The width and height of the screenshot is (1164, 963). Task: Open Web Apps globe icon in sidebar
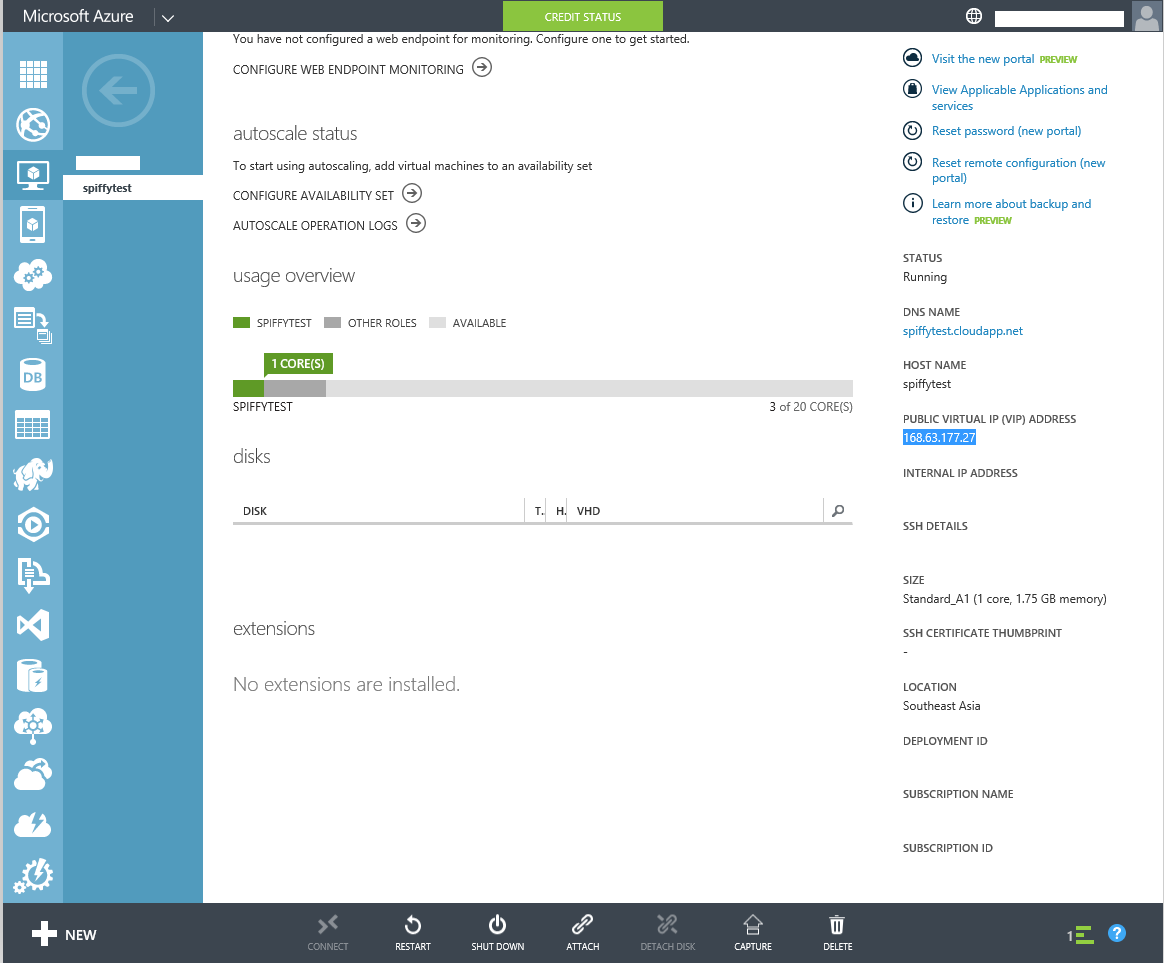coord(33,125)
